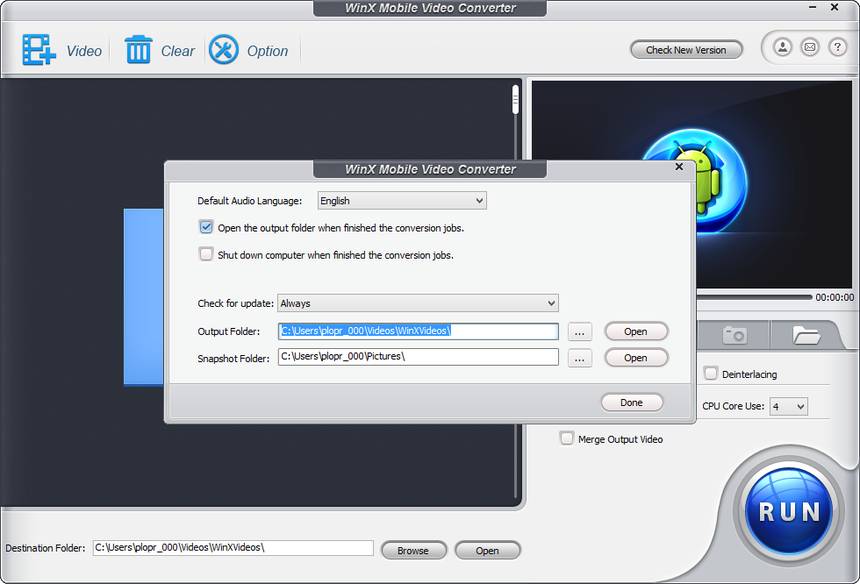Click the Snapshot Folder path field
860x584 pixels.
(418, 357)
